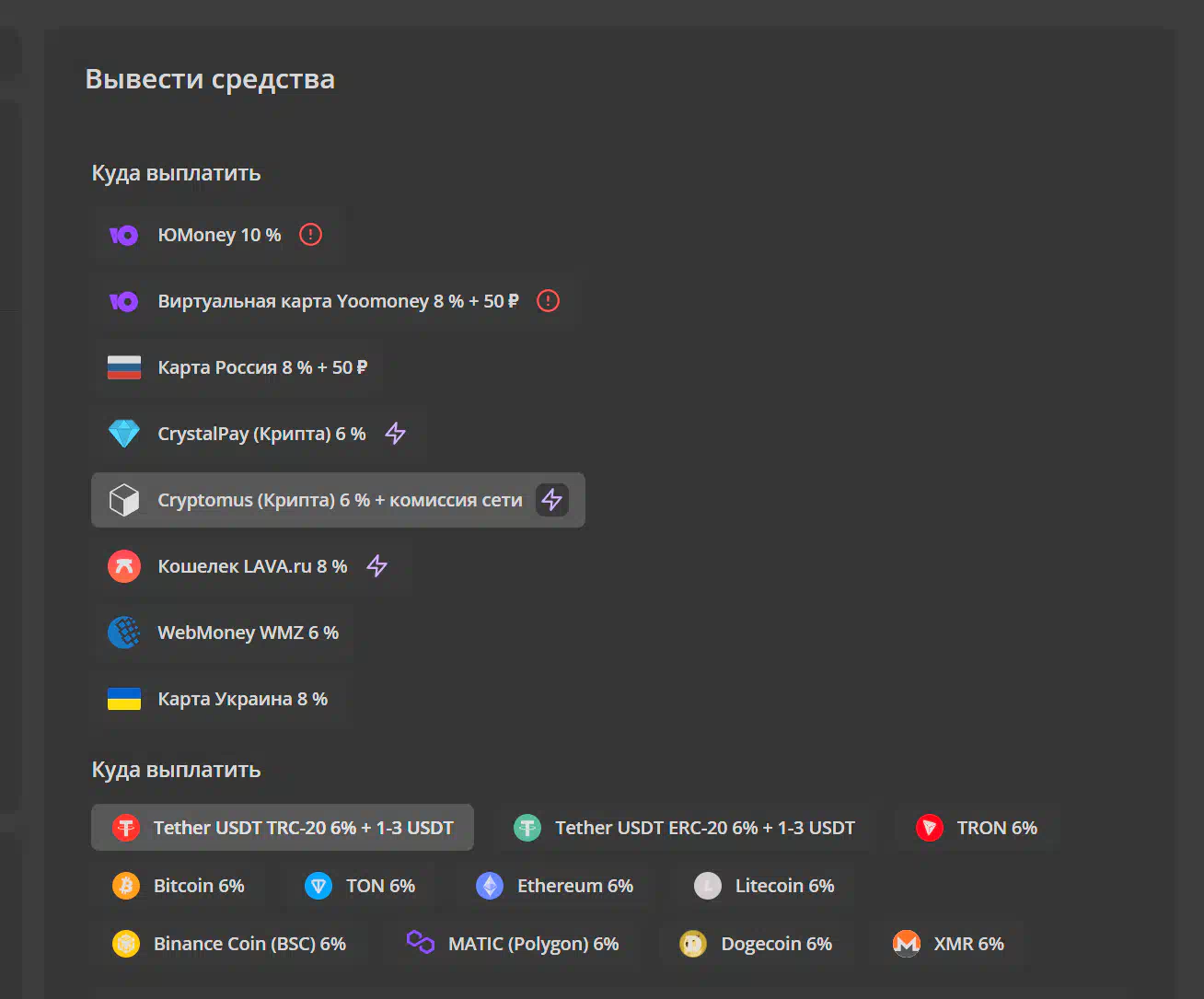Choose TRON 6% currency

977,828
